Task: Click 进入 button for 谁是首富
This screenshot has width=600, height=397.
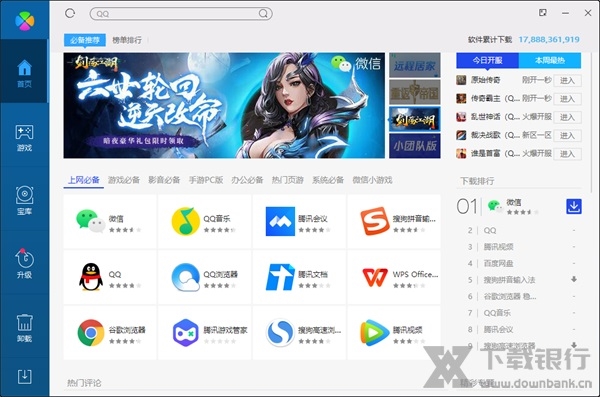Action: (567, 154)
